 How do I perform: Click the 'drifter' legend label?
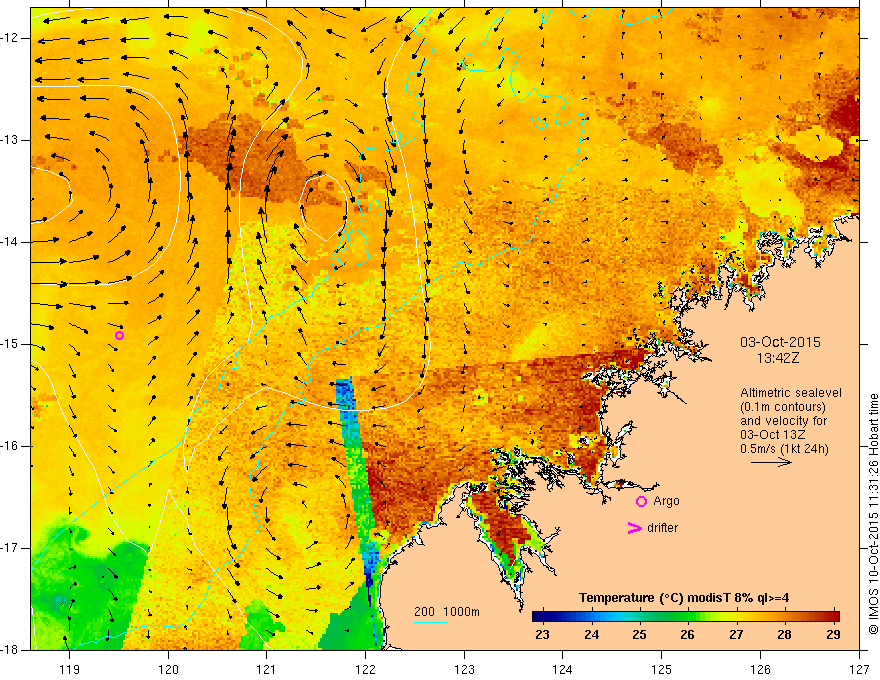pyautogui.click(x=662, y=528)
